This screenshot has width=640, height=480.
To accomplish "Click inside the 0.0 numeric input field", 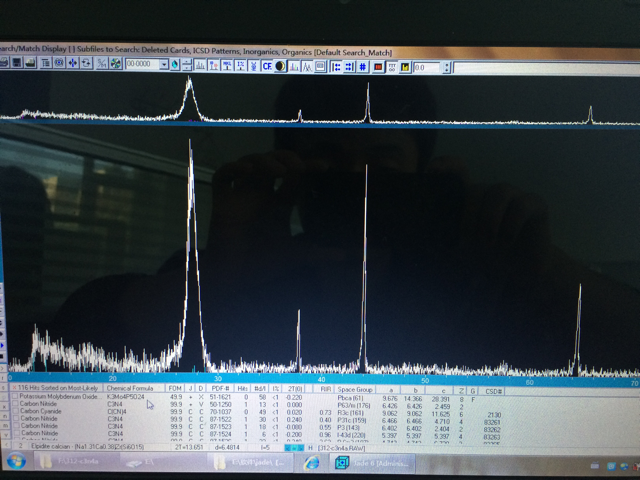I will click(427, 68).
